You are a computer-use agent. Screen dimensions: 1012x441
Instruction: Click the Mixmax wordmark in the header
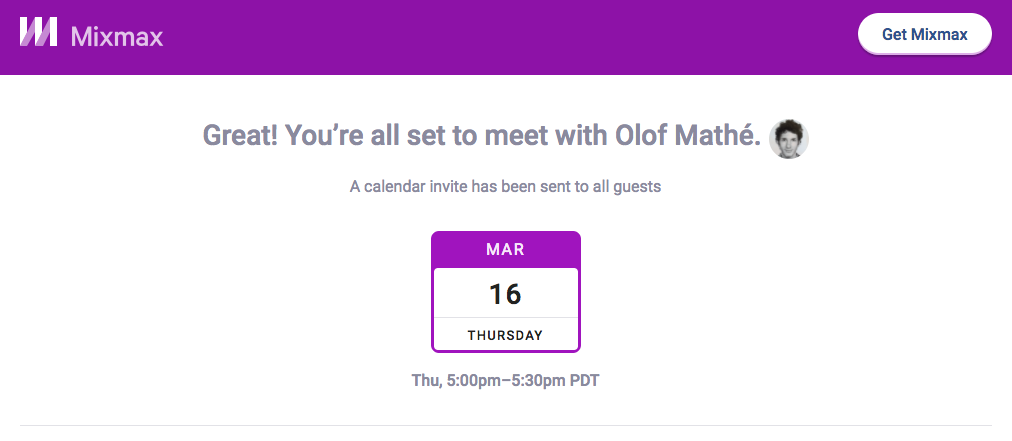click(x=117, y=36)
